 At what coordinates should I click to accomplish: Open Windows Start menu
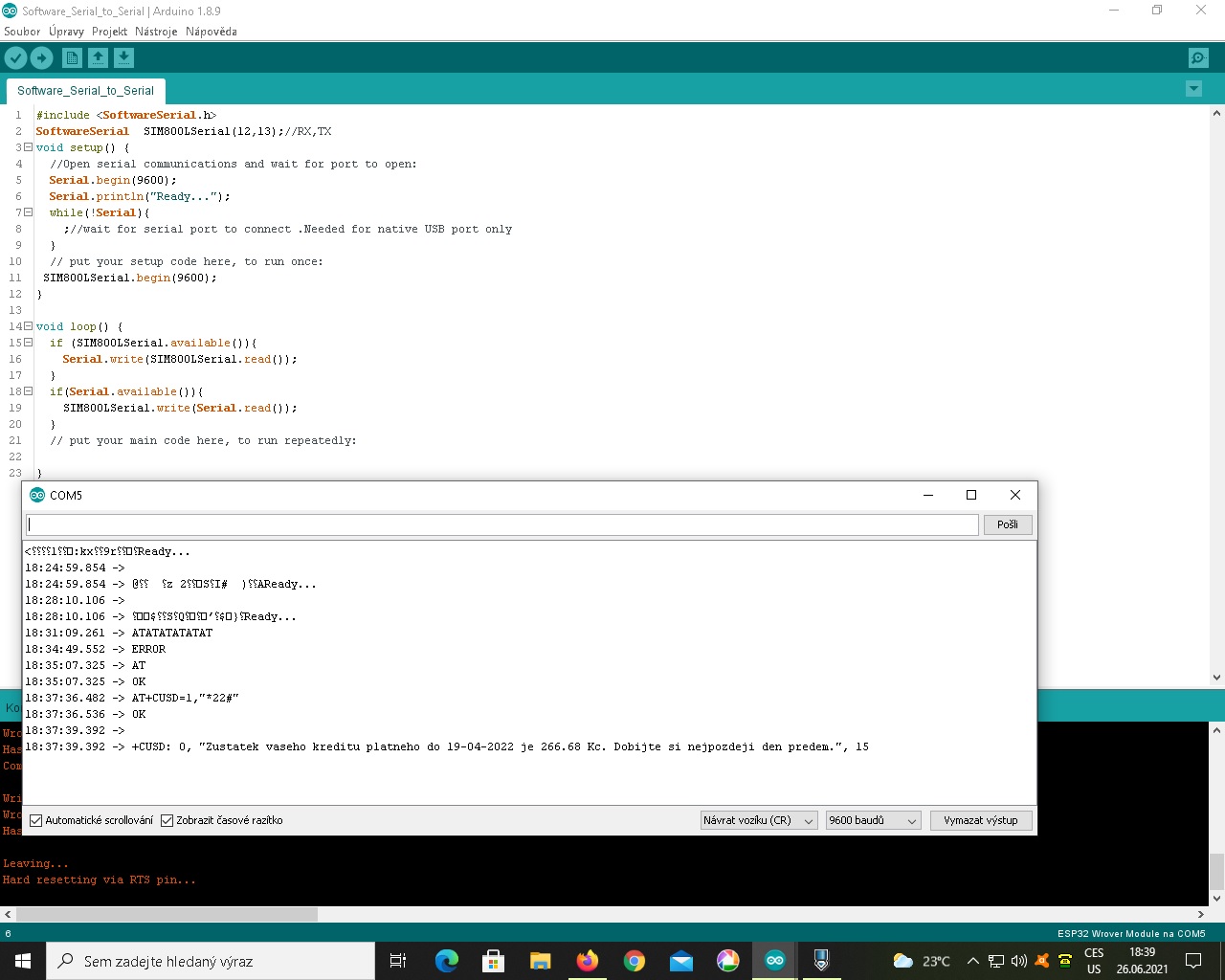coord(23,961)
